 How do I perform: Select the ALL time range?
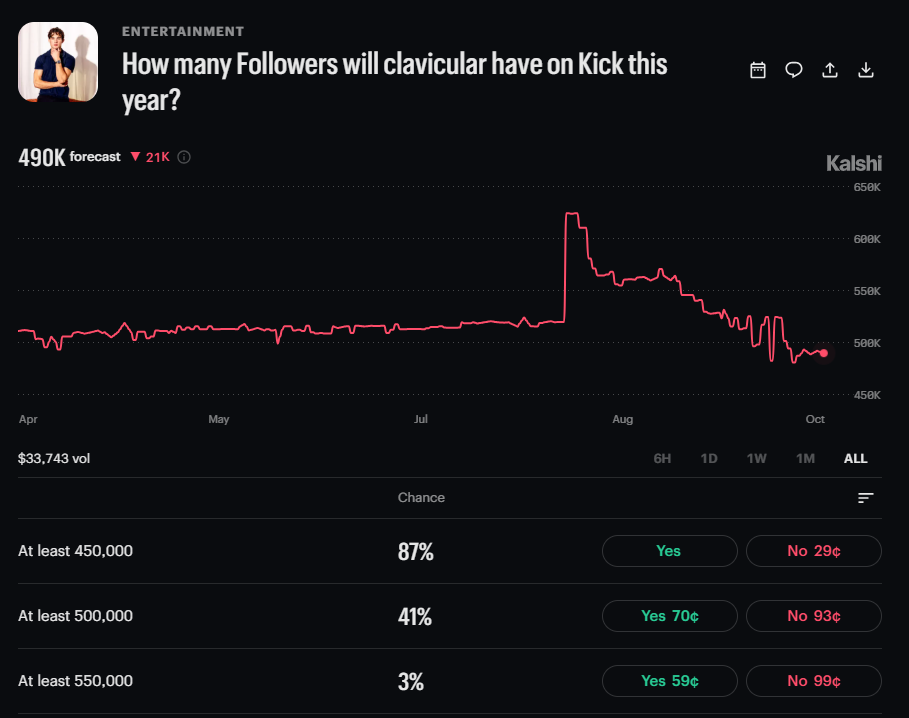tap(856, 458)
